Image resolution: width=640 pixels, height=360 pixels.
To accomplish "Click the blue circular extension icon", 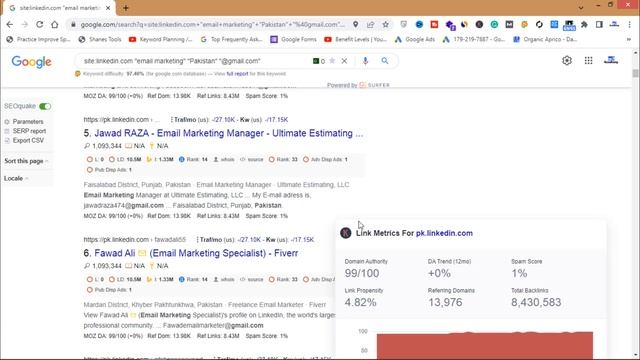I will [x=419, y=24].
